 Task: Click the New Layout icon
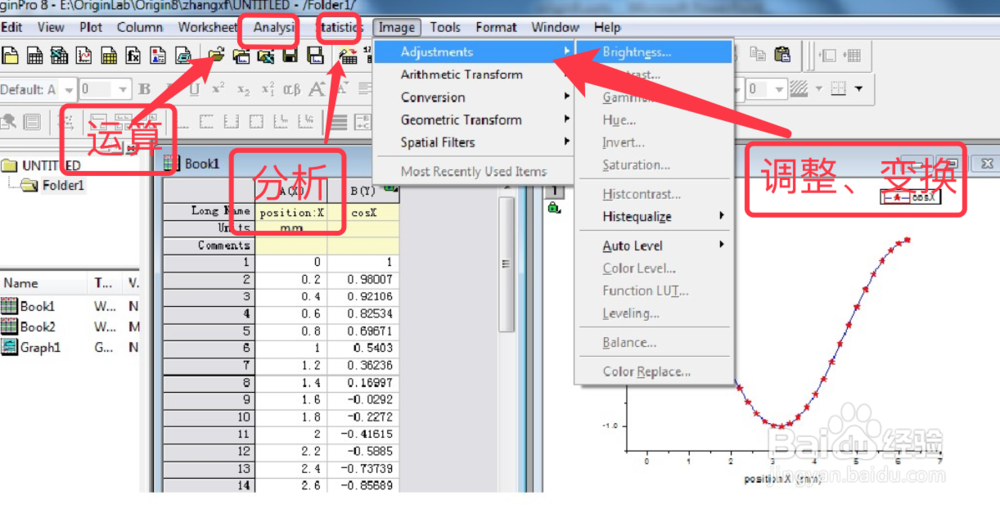point(158,55)
